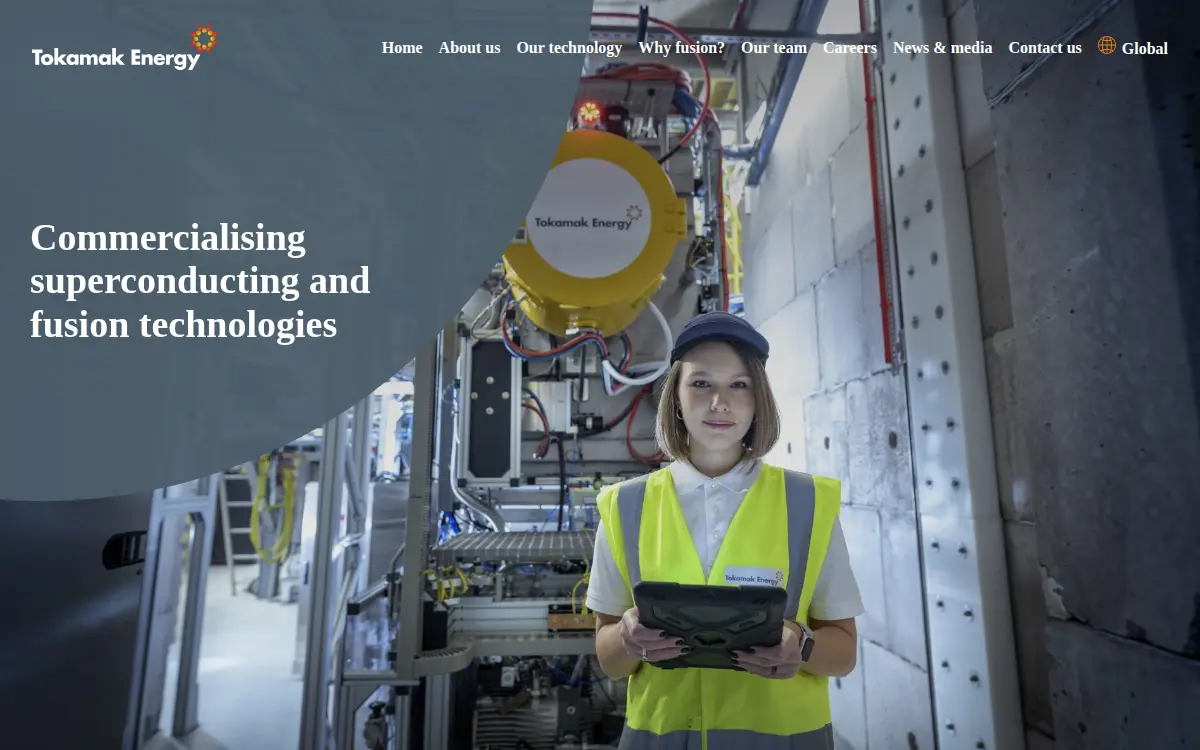The width and height of the screenshot is (1200, 750).
Task: Visit the Careers page
Action: [x=850, y=48]
